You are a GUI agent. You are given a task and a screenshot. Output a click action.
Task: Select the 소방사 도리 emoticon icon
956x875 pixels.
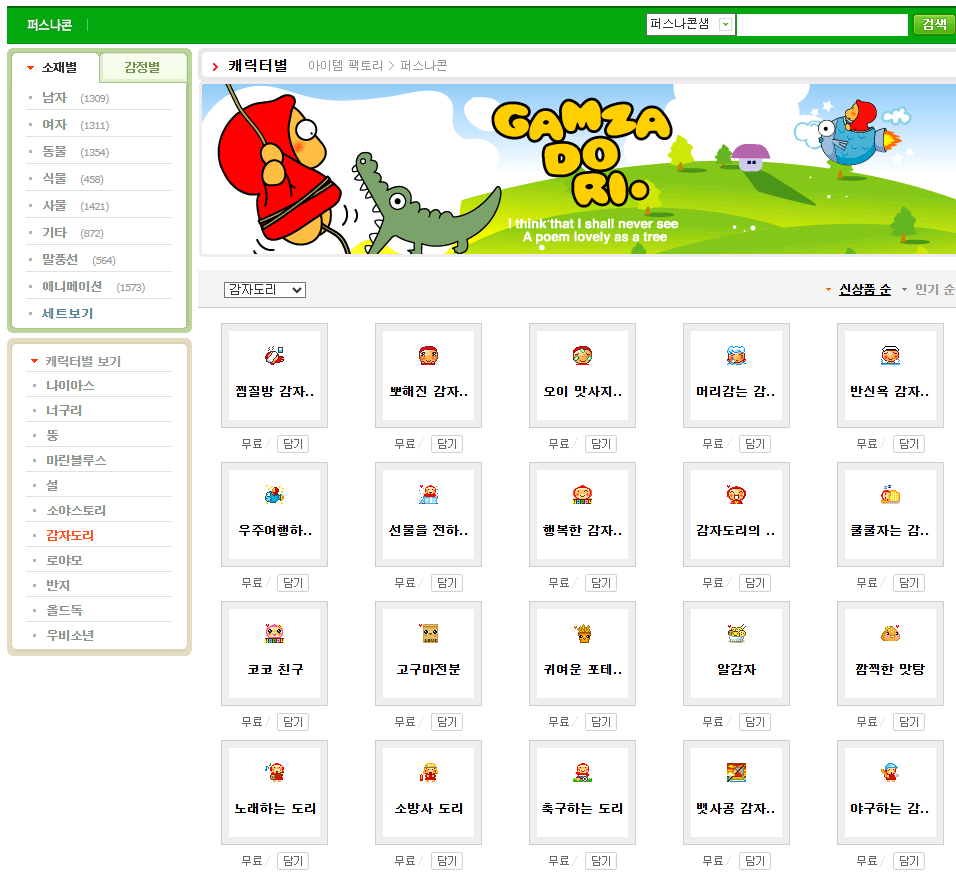tap(429, 772)
